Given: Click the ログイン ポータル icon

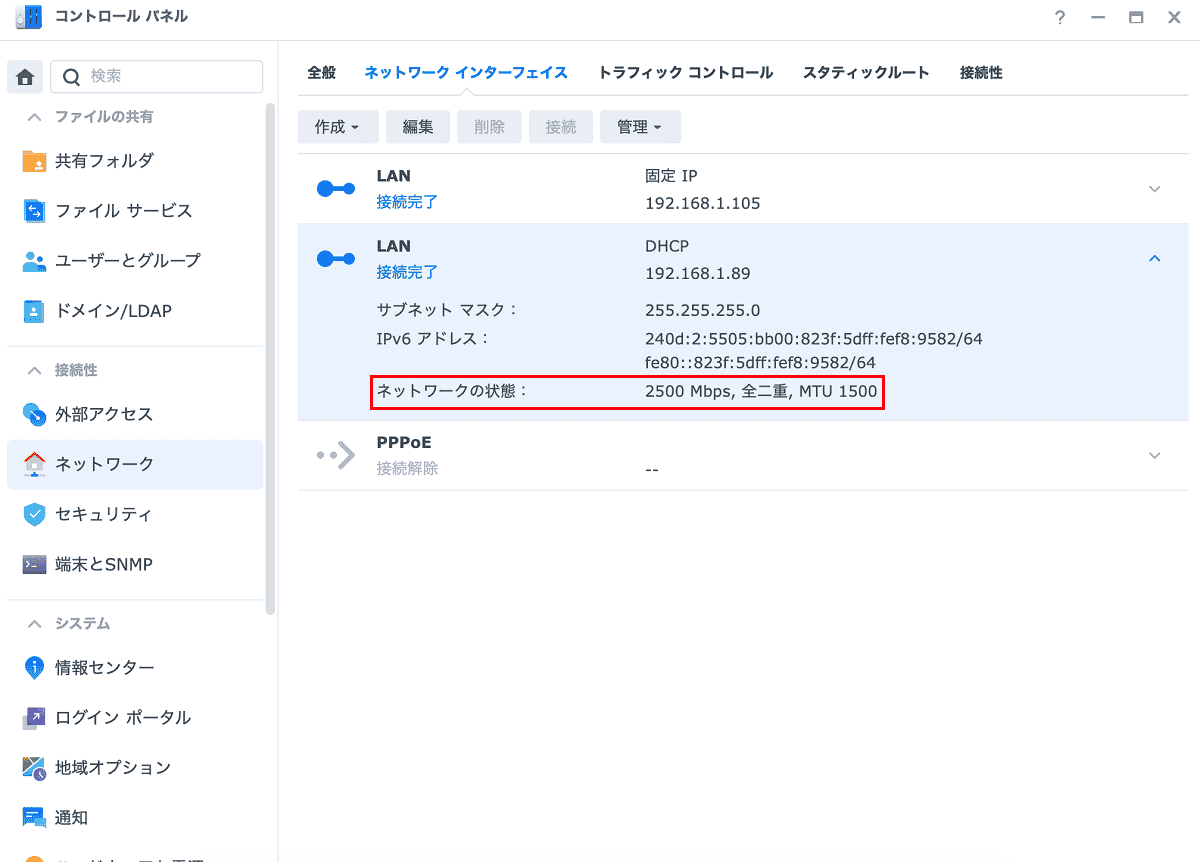Looking at the screenshot, I should pos(34,717).
